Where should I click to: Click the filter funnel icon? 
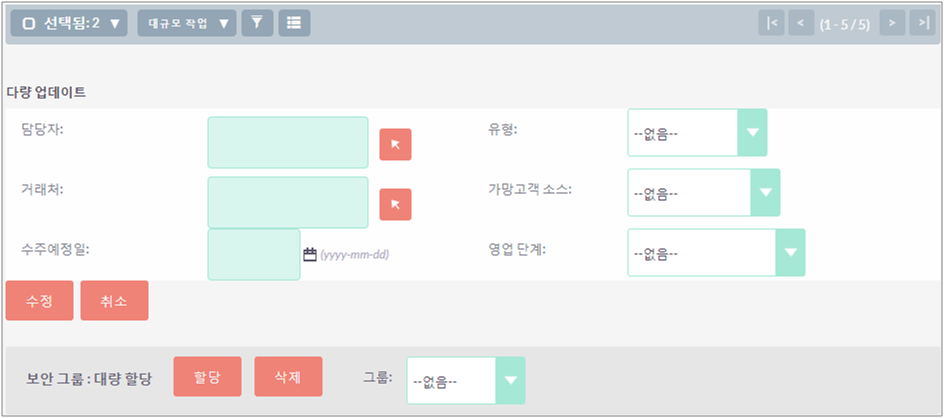click(257, 23)
